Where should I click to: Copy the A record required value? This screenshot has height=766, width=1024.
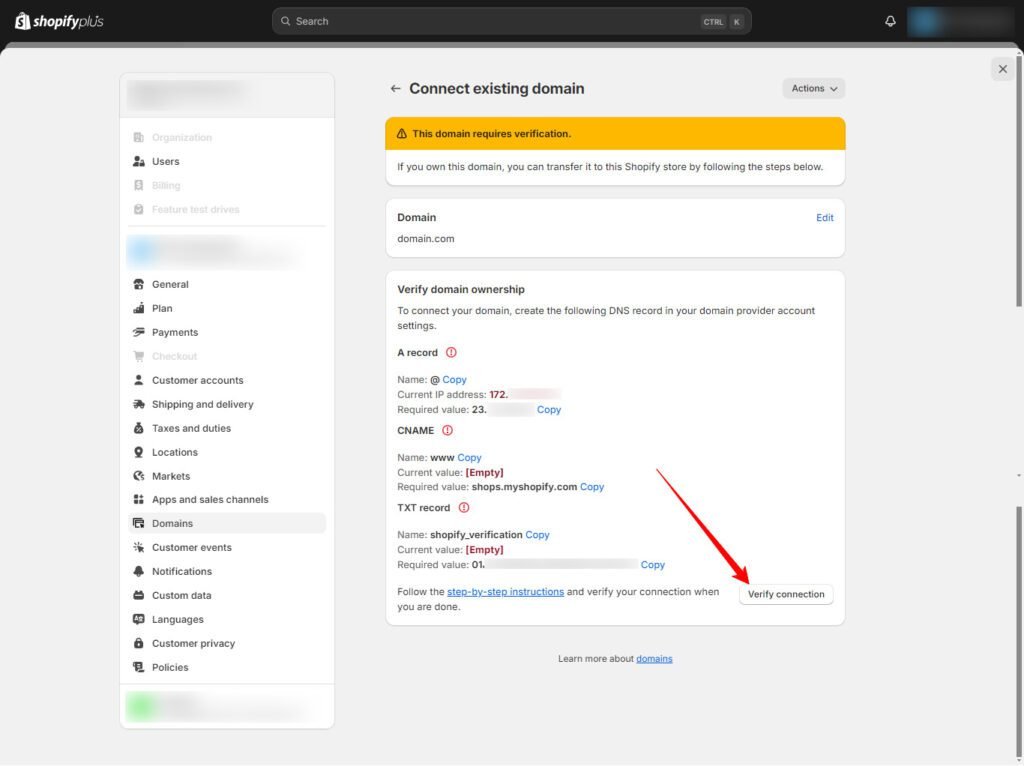(x=549, y=409)
